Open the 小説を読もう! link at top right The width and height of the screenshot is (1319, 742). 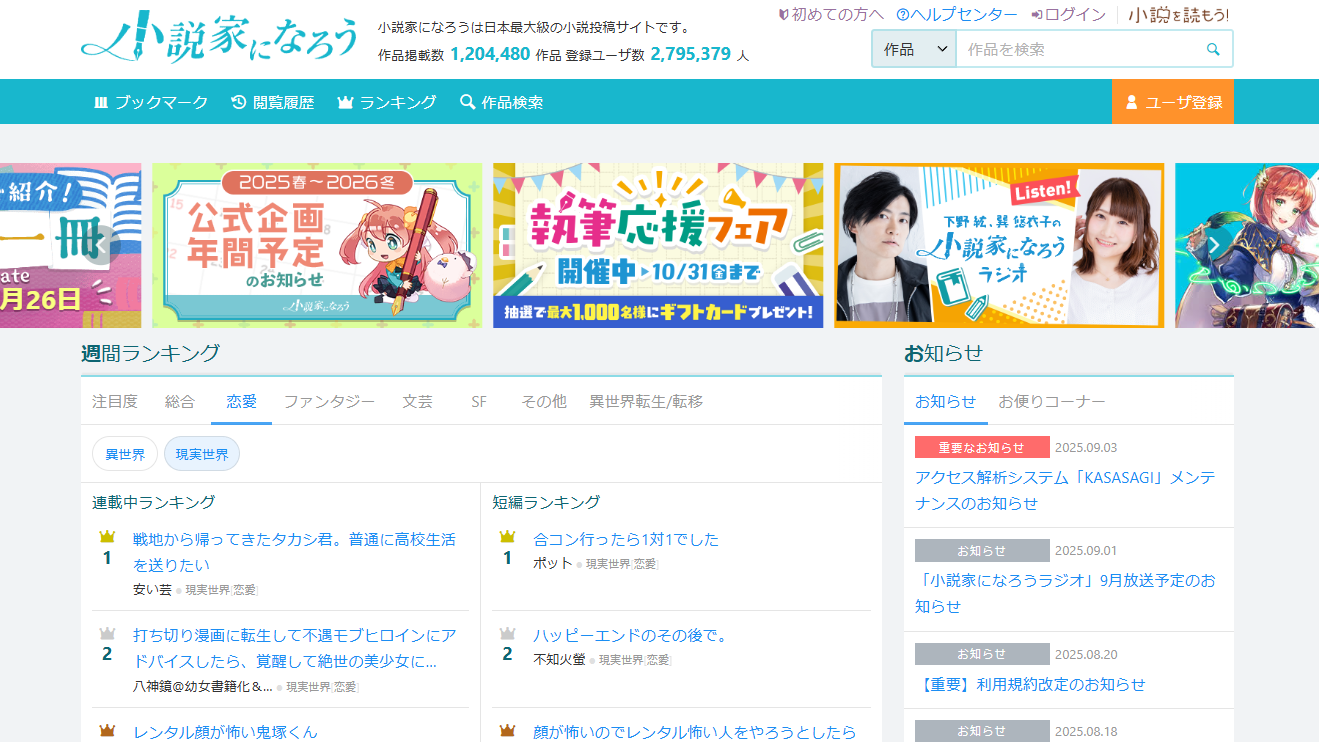[1179, 15]
